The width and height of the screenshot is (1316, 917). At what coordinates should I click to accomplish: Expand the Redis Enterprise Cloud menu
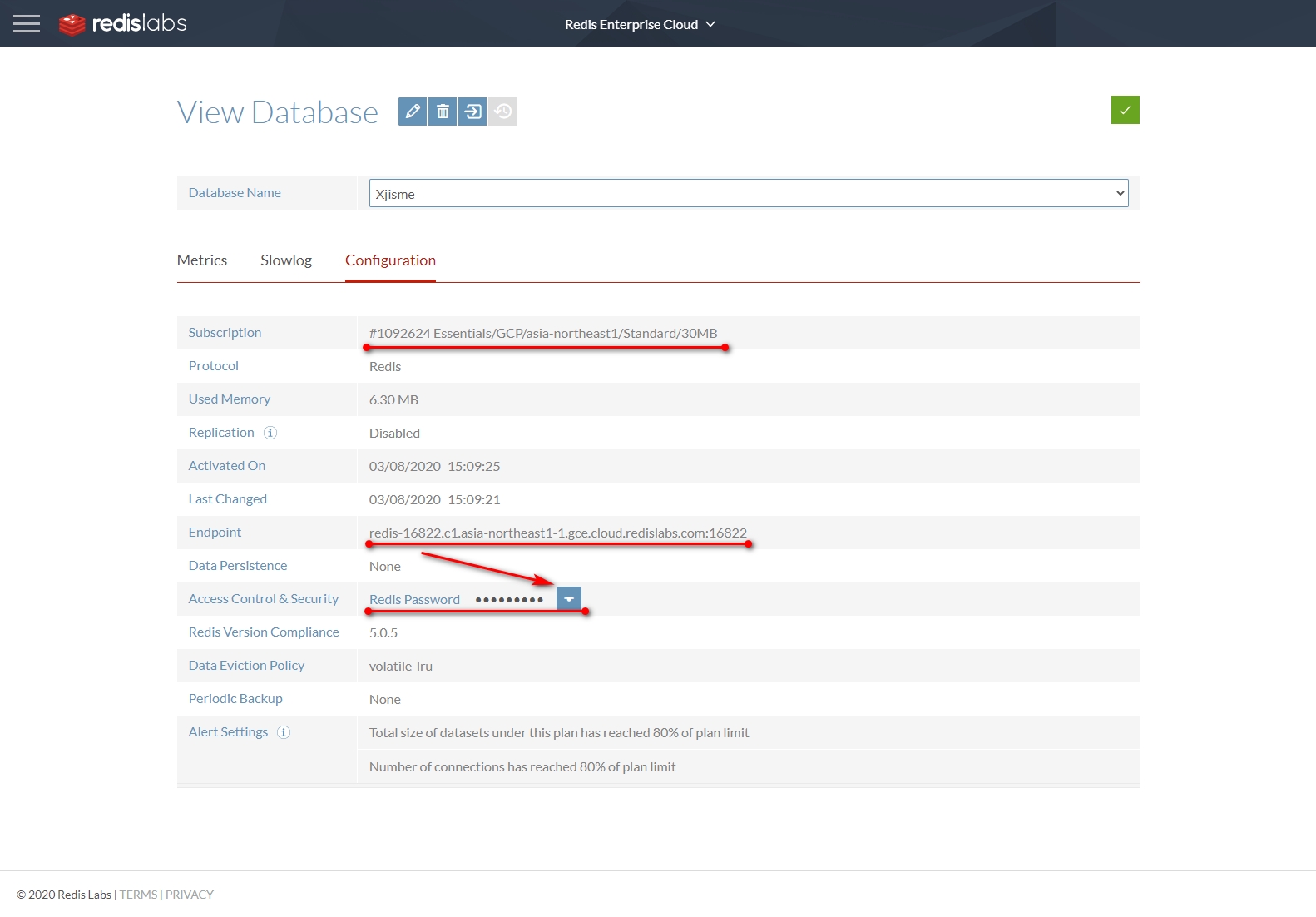(639, 24)
